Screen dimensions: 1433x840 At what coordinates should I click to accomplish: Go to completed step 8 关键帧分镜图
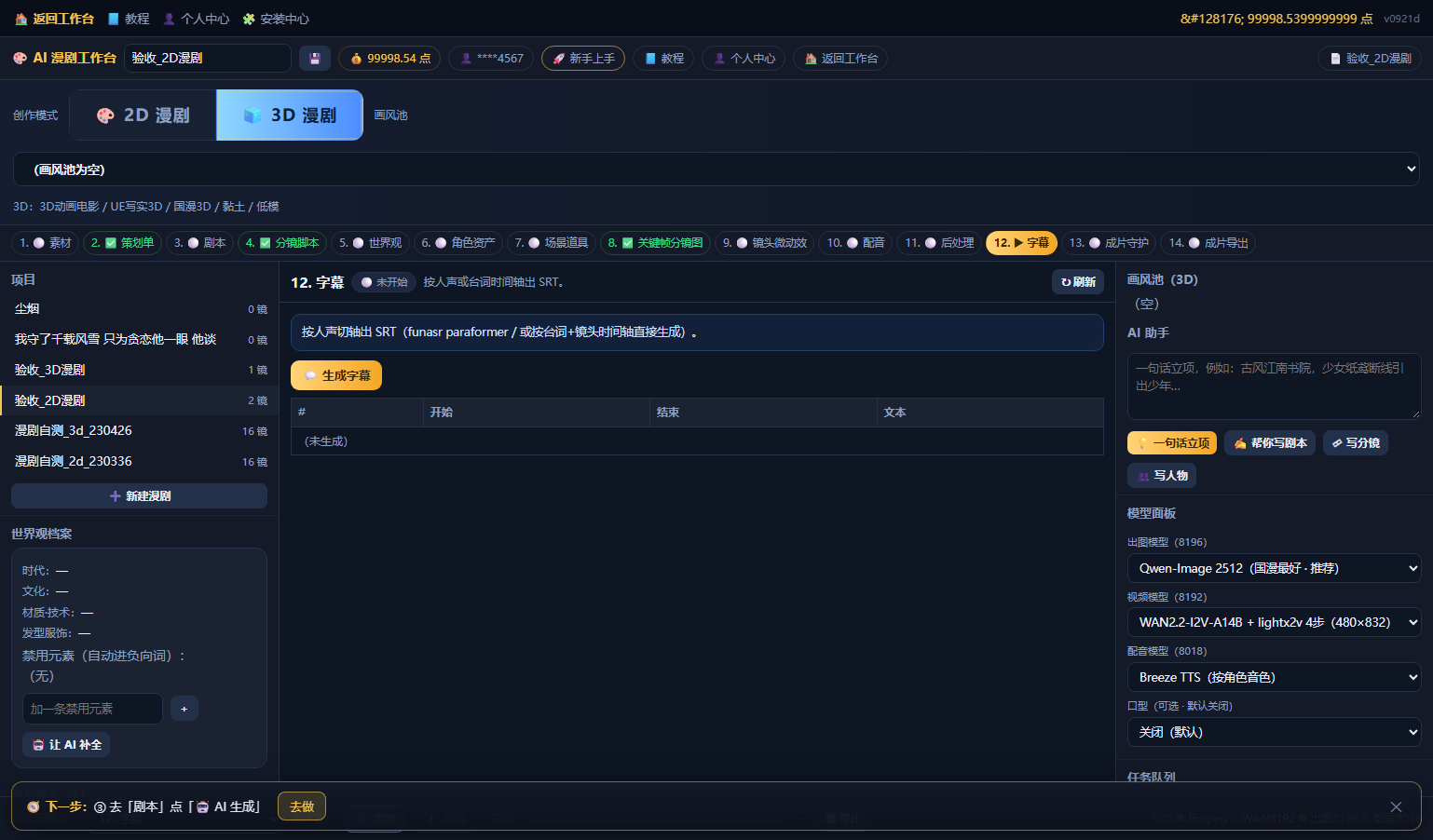tap(656, 243)
